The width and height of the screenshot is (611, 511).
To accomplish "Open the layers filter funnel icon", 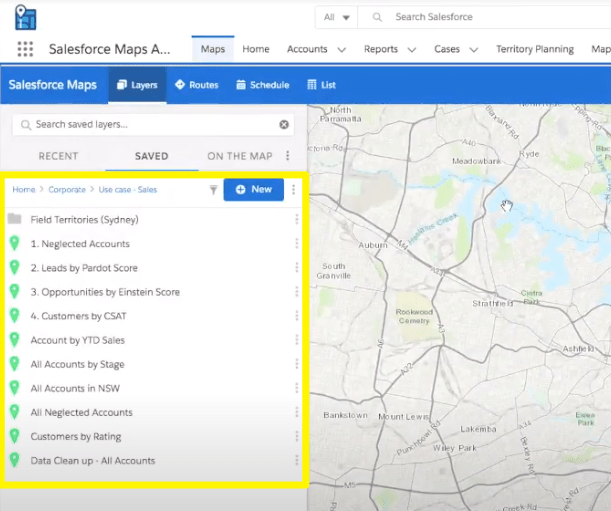I will [214, 190].
